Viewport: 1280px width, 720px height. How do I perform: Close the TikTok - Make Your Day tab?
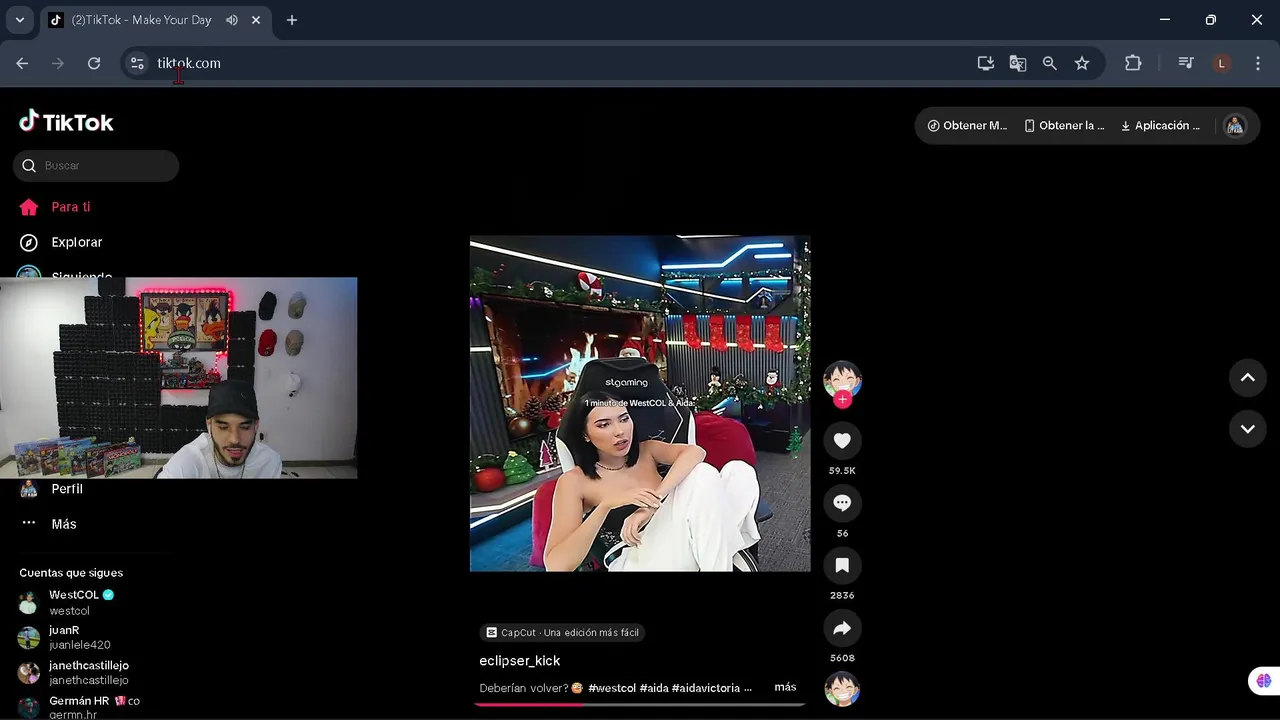click(256, 20)
